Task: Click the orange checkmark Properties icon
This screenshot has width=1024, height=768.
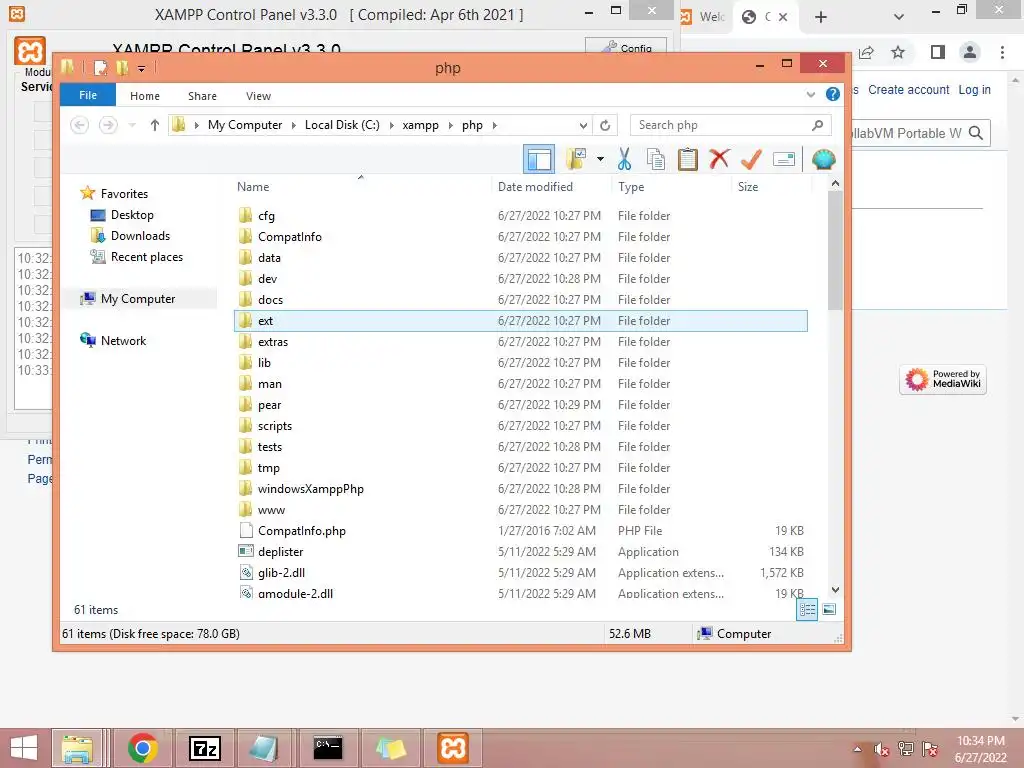Action: point(751,159)
